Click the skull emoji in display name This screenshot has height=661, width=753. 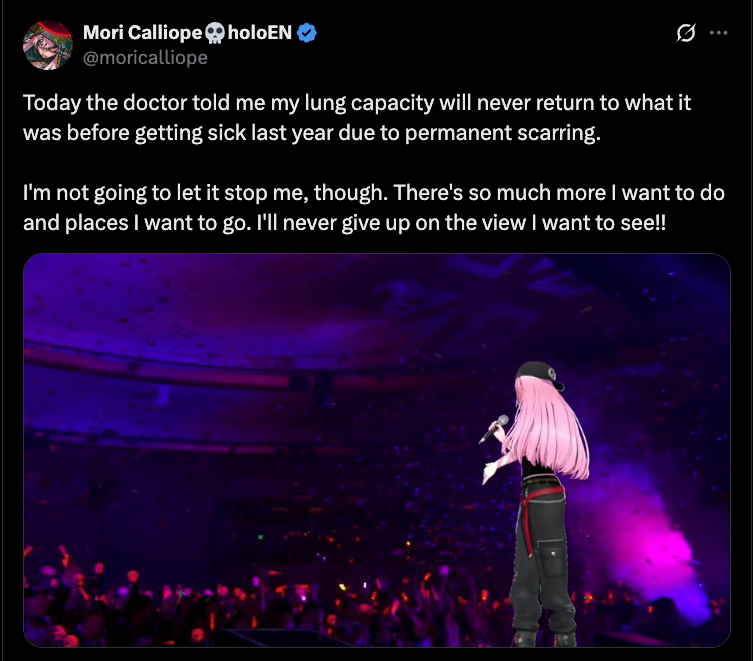tap(215, 33)
